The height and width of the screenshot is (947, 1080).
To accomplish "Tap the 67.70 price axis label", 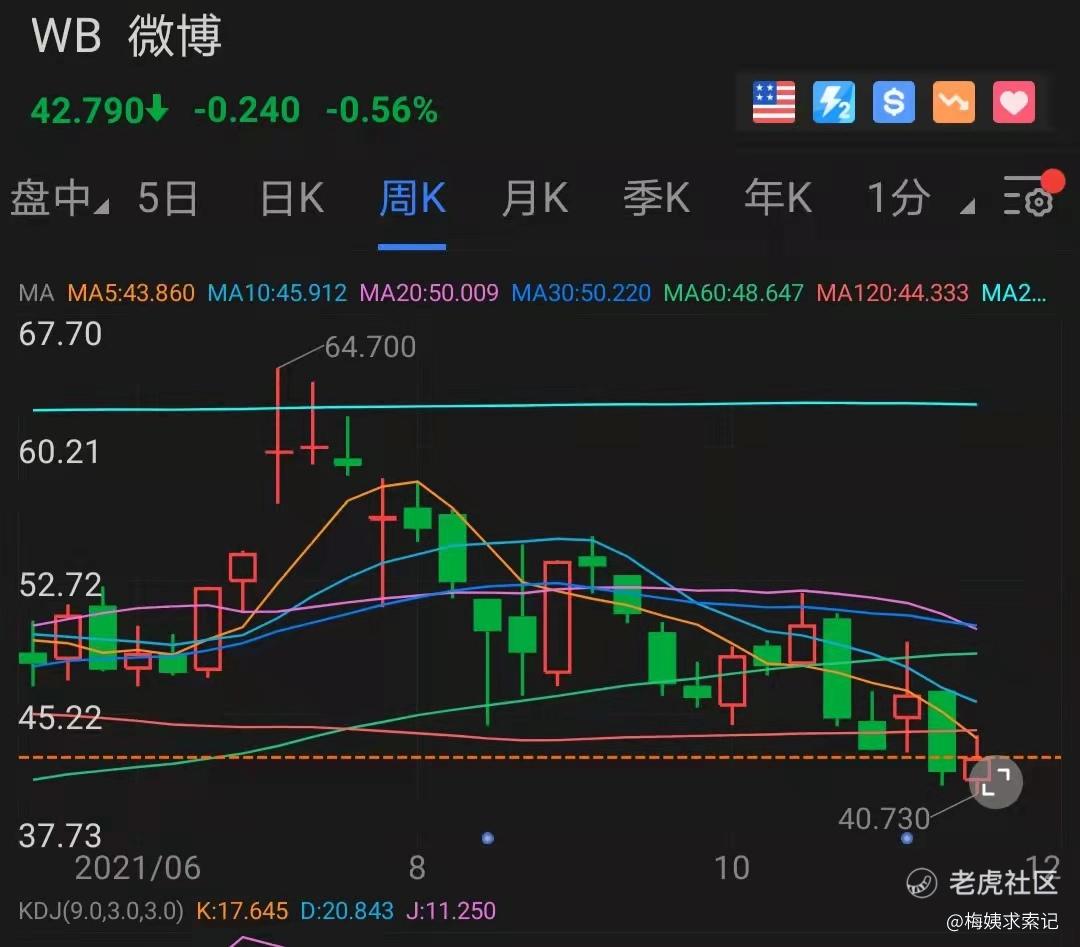I will pos(60,334).
